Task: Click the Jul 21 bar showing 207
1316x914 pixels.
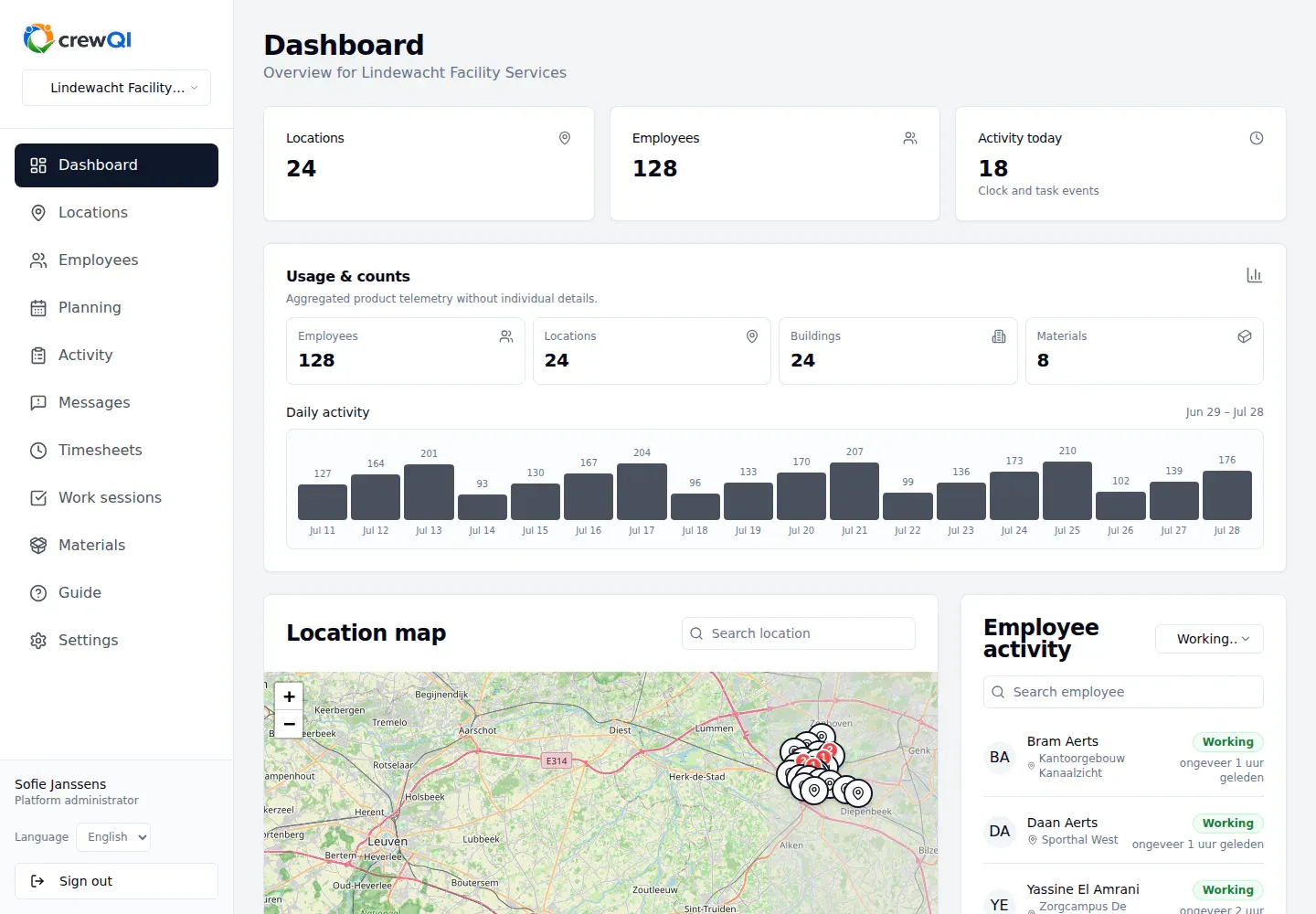Action: point(854,491)
